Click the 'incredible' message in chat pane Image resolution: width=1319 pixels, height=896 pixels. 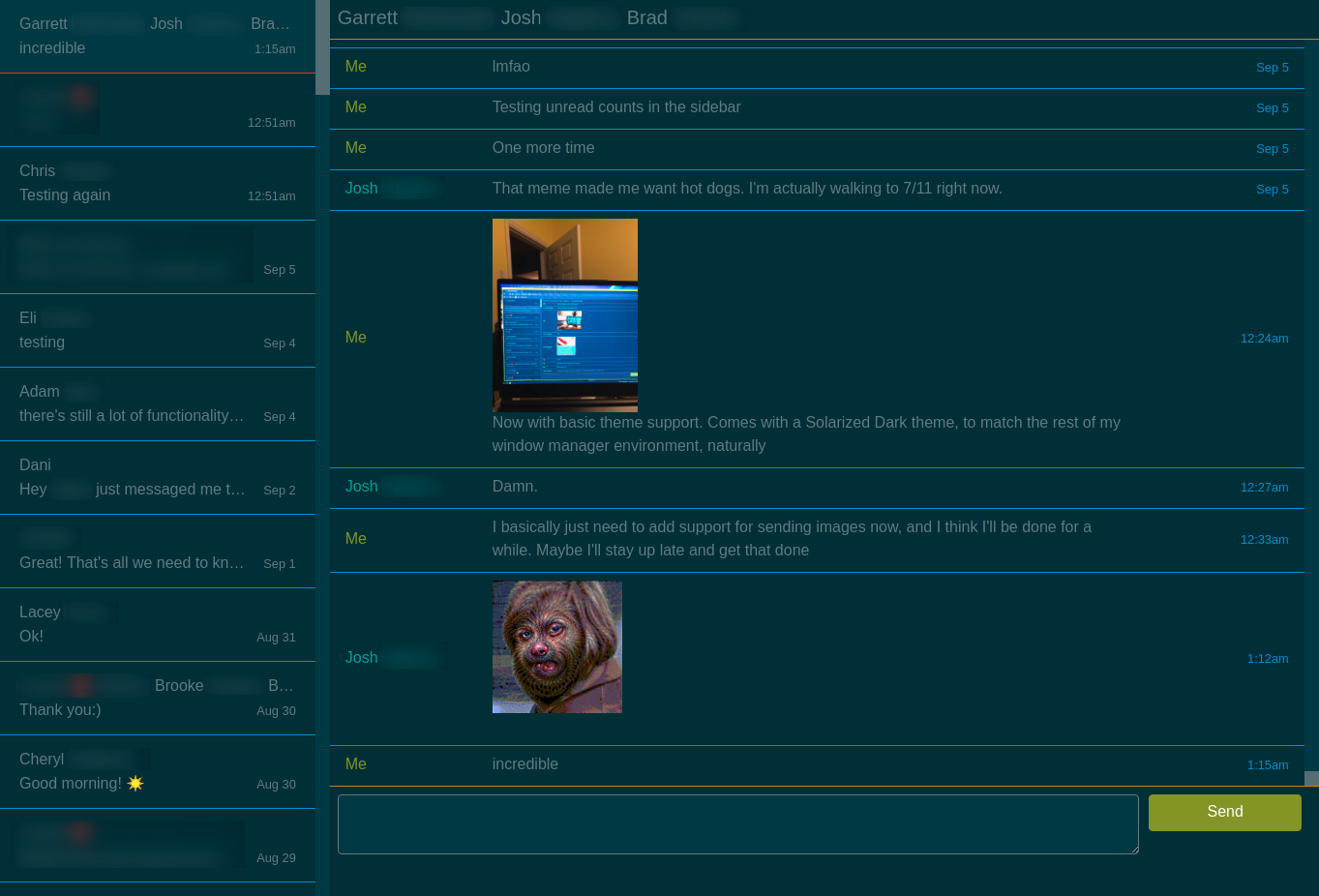[x=525, y=764]
